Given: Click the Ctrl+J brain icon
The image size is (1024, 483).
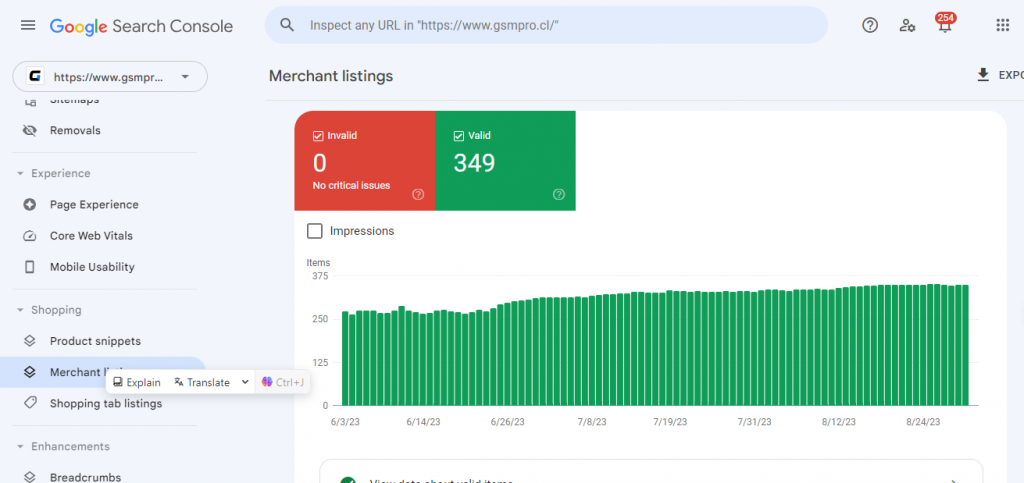Looking at the screenshot, I should pyautogui.click(x=266, y=382).
